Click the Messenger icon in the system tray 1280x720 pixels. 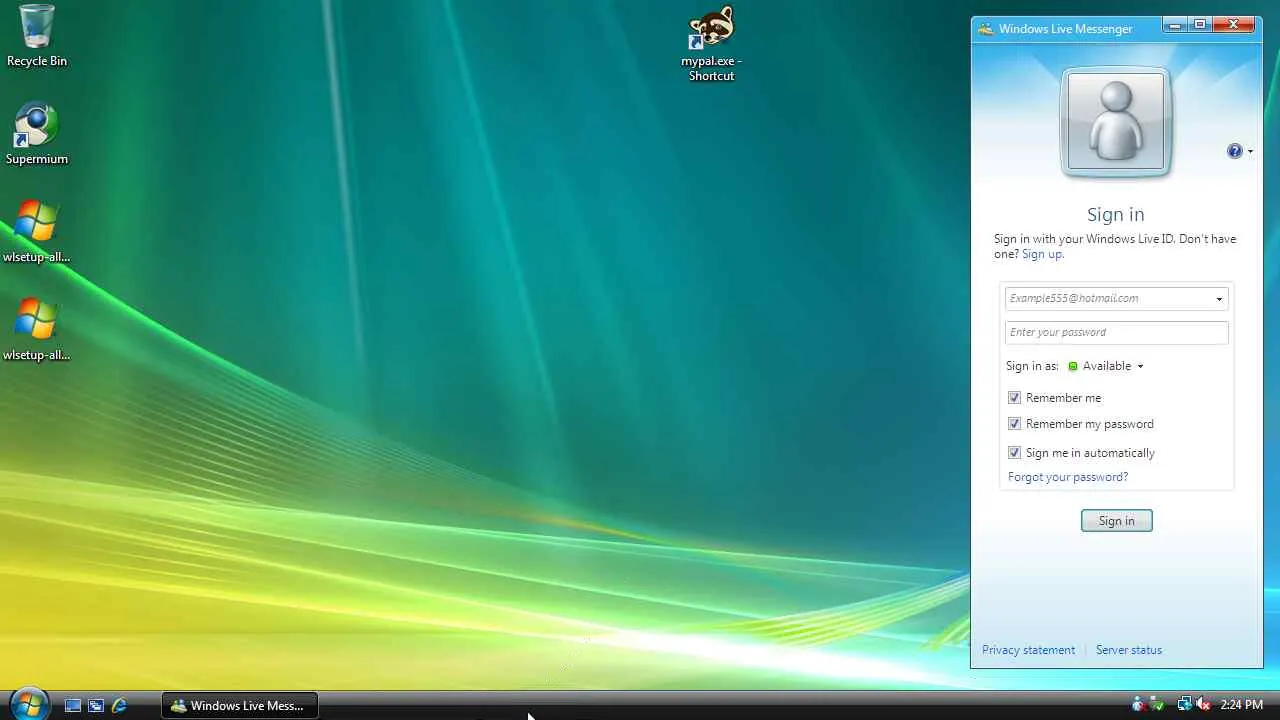point(1140,705)
